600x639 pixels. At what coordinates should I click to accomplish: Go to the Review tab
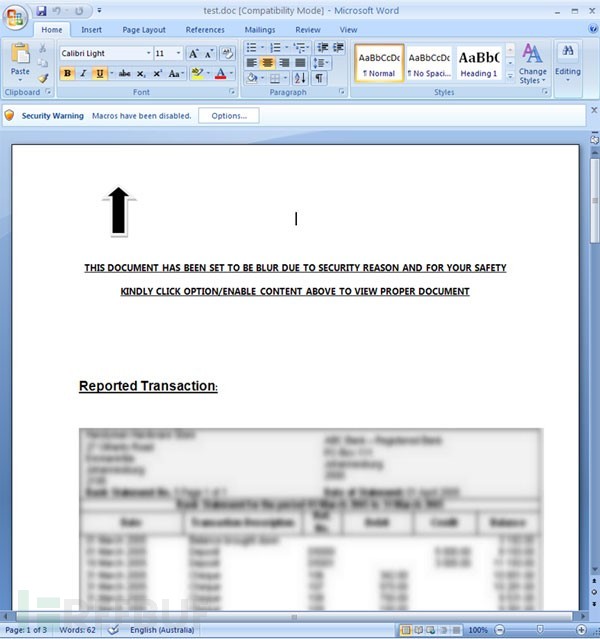(308, 30)
